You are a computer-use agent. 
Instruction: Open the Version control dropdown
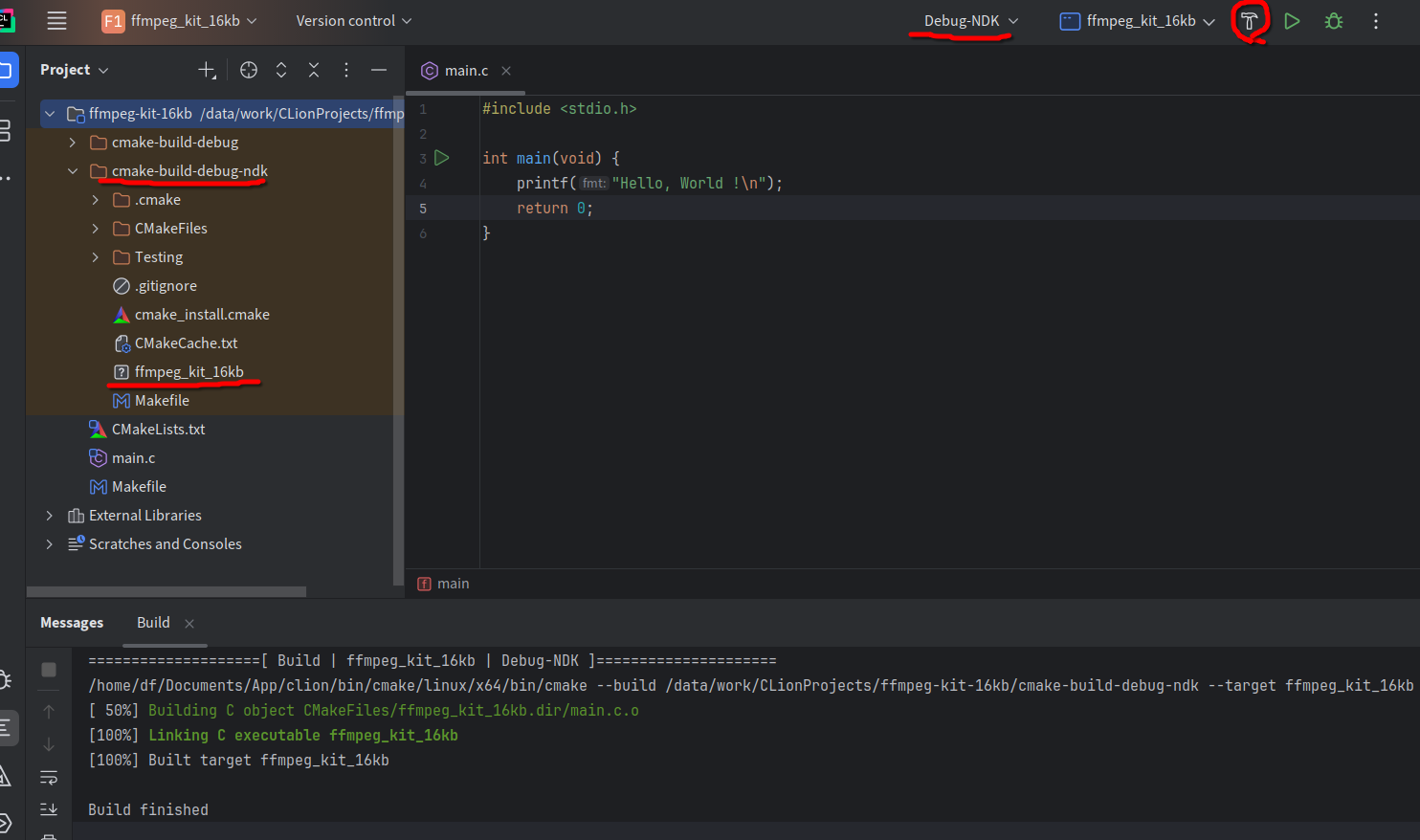pos(354,21)
